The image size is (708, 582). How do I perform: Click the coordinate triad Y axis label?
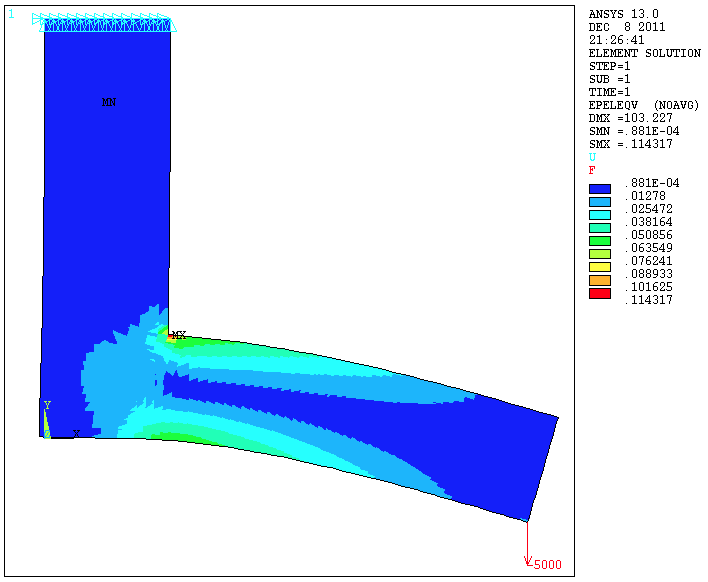point(47,405)
